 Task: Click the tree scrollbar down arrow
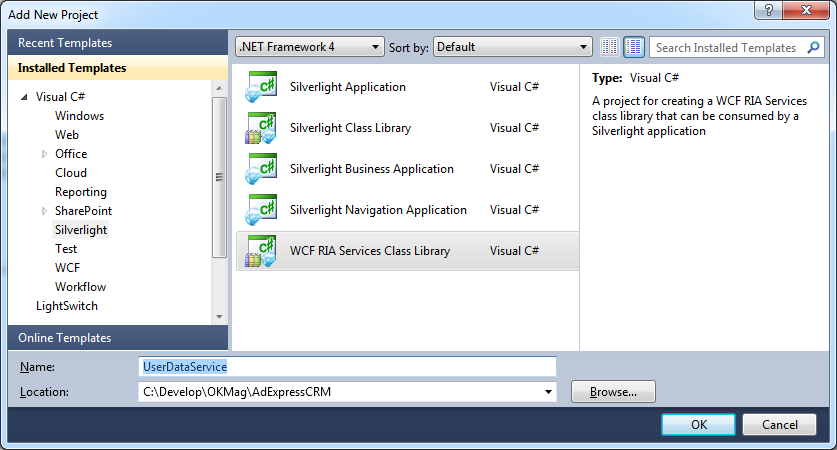coord(219,317)
